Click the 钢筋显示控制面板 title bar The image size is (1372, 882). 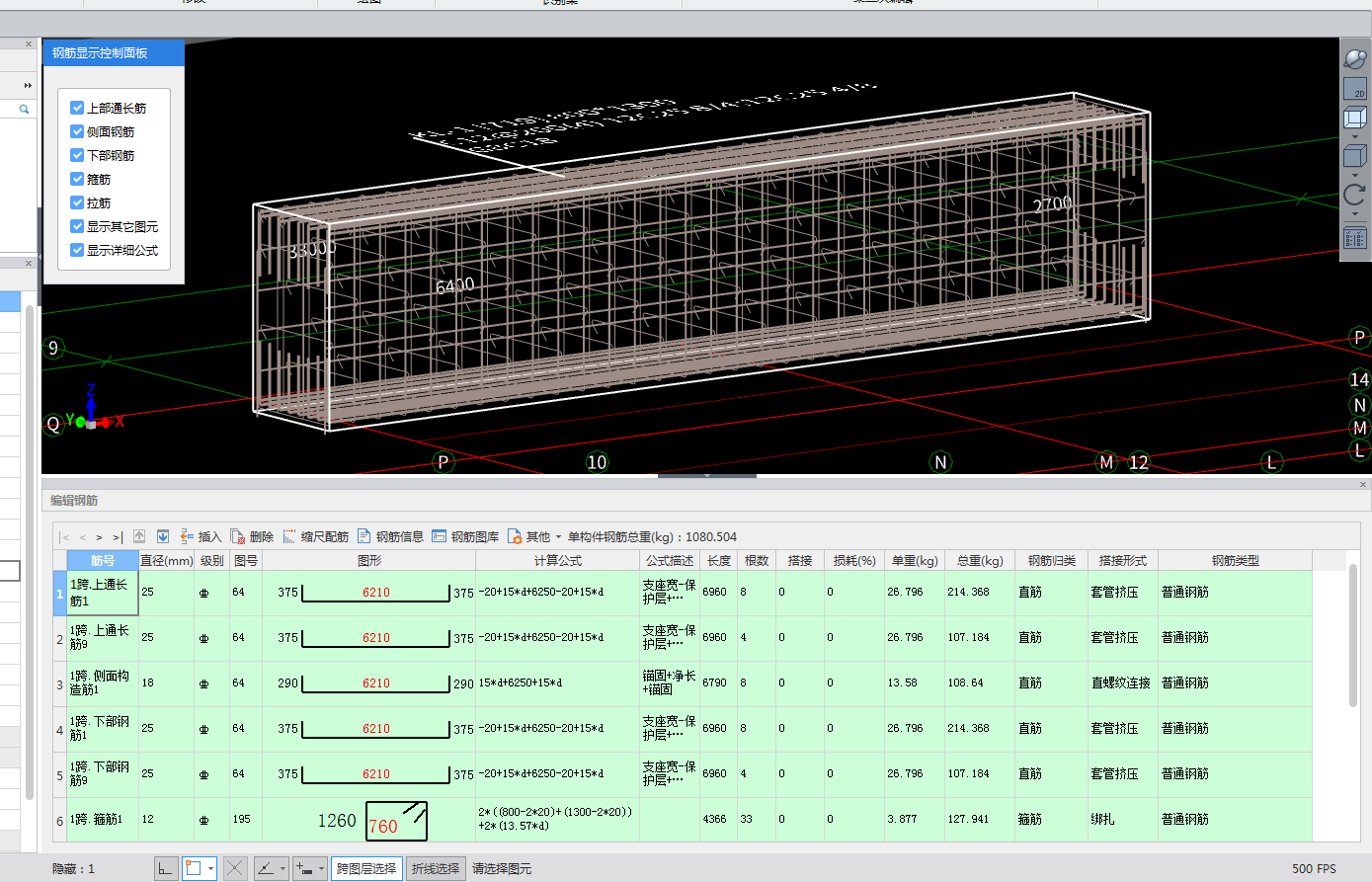pyautogui.click(x=114, y=53)
